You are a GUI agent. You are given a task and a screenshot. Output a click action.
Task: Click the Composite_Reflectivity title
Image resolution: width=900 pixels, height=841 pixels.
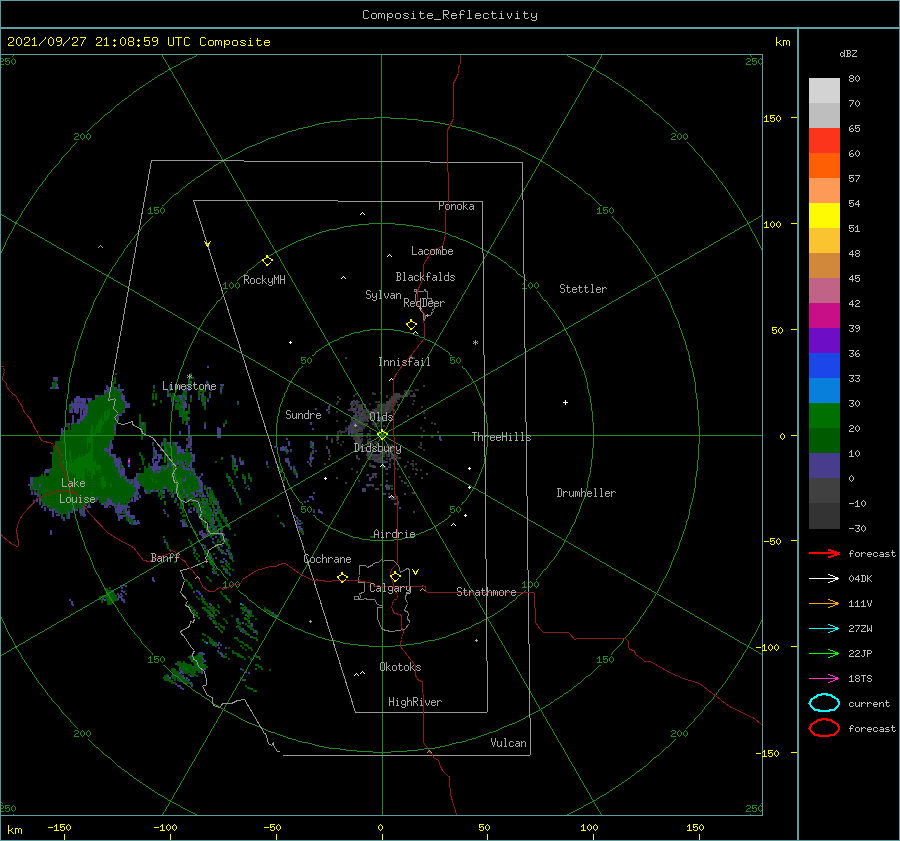[450, 15]
